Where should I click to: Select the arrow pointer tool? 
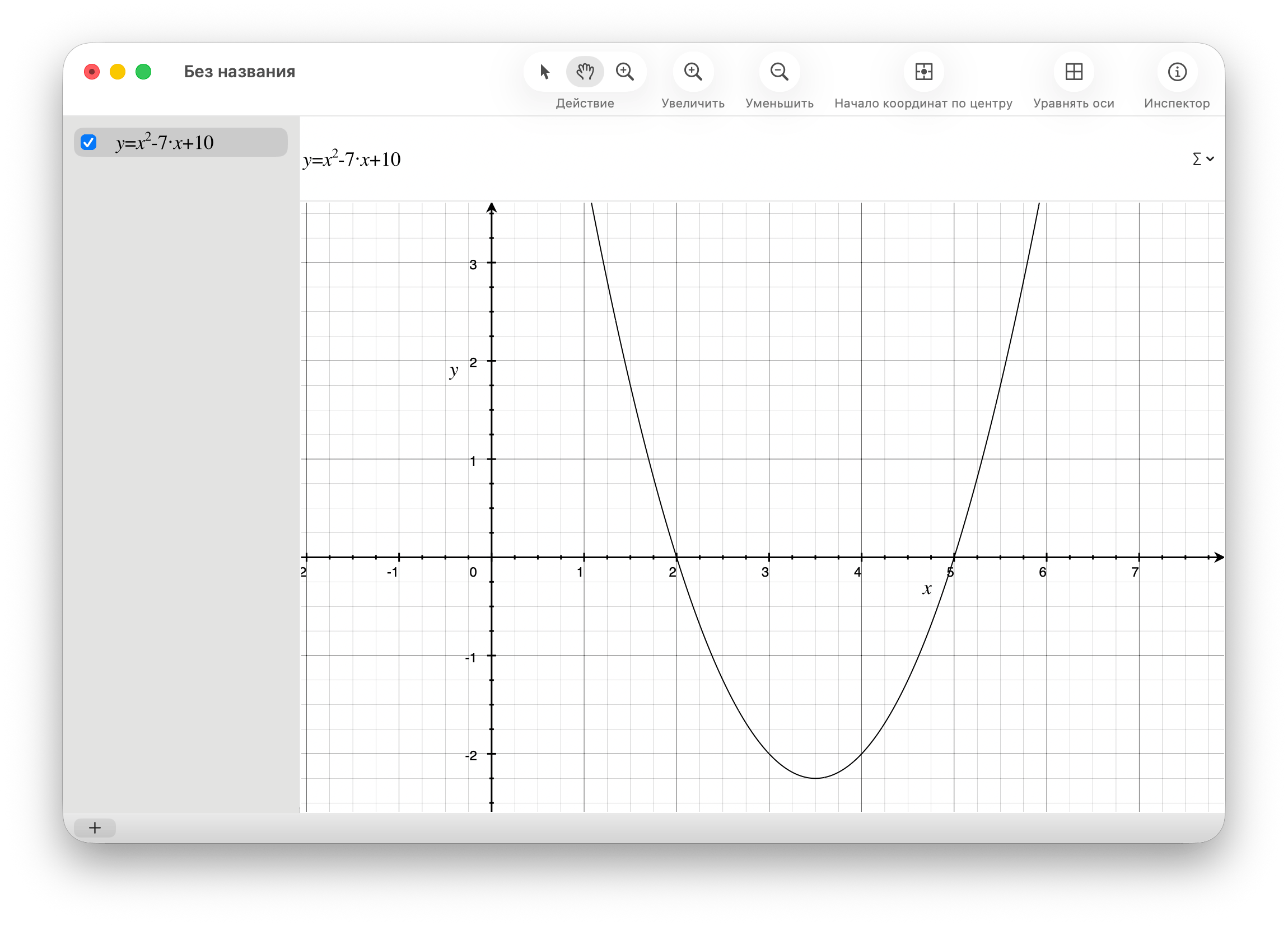pos(545,72)
